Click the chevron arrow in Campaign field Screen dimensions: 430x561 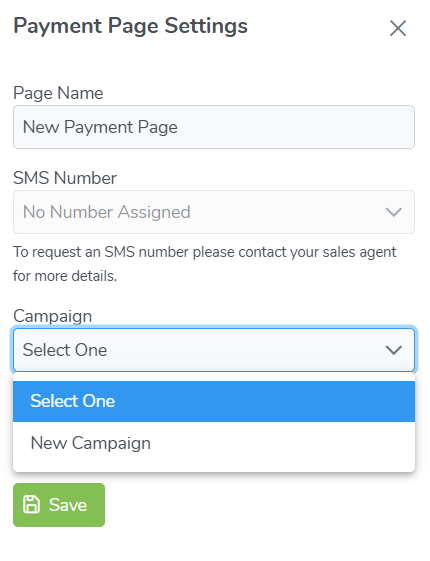pos(394,350)
